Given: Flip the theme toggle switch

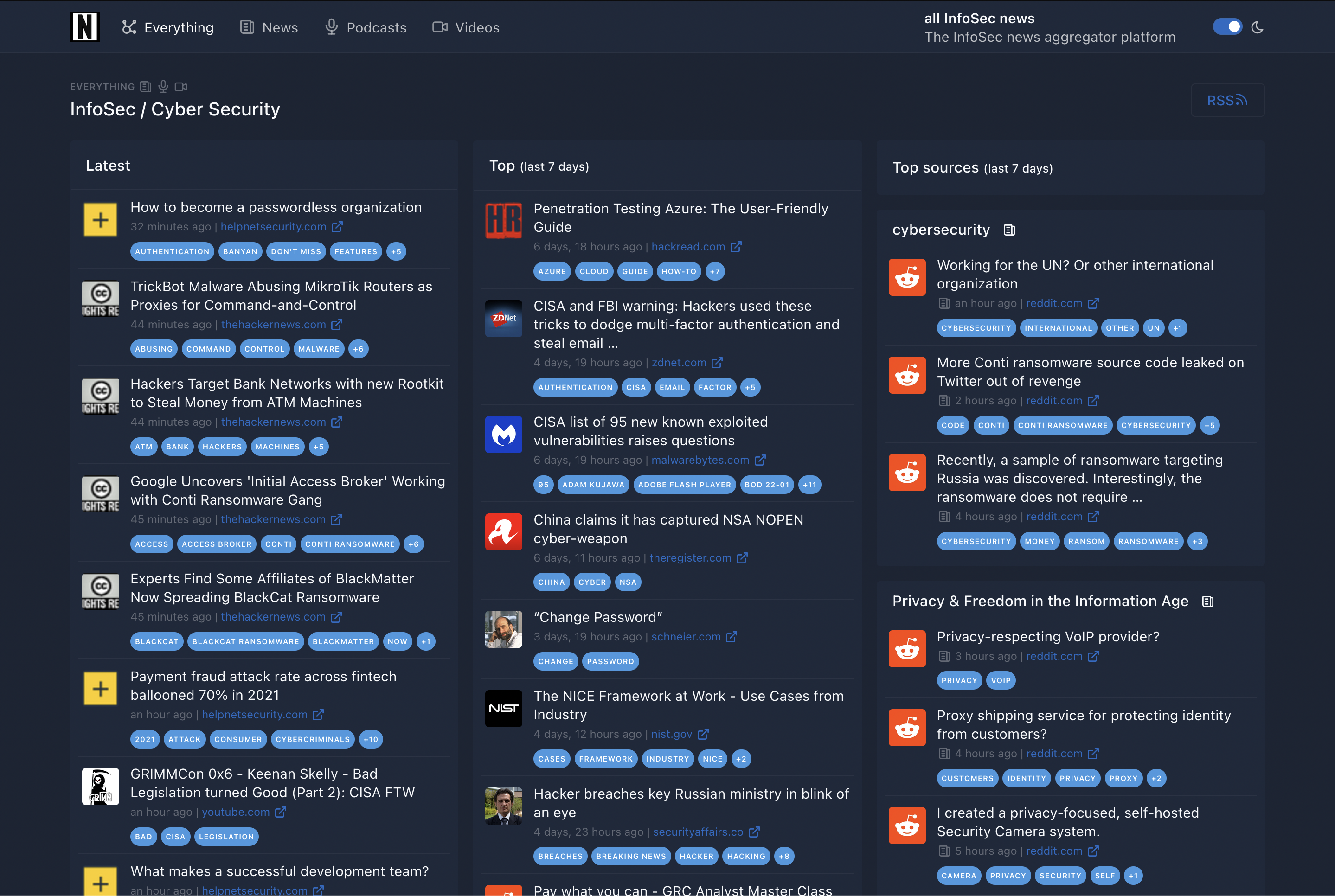Looking at the screenshot, I should click(x=1227, y=27).
